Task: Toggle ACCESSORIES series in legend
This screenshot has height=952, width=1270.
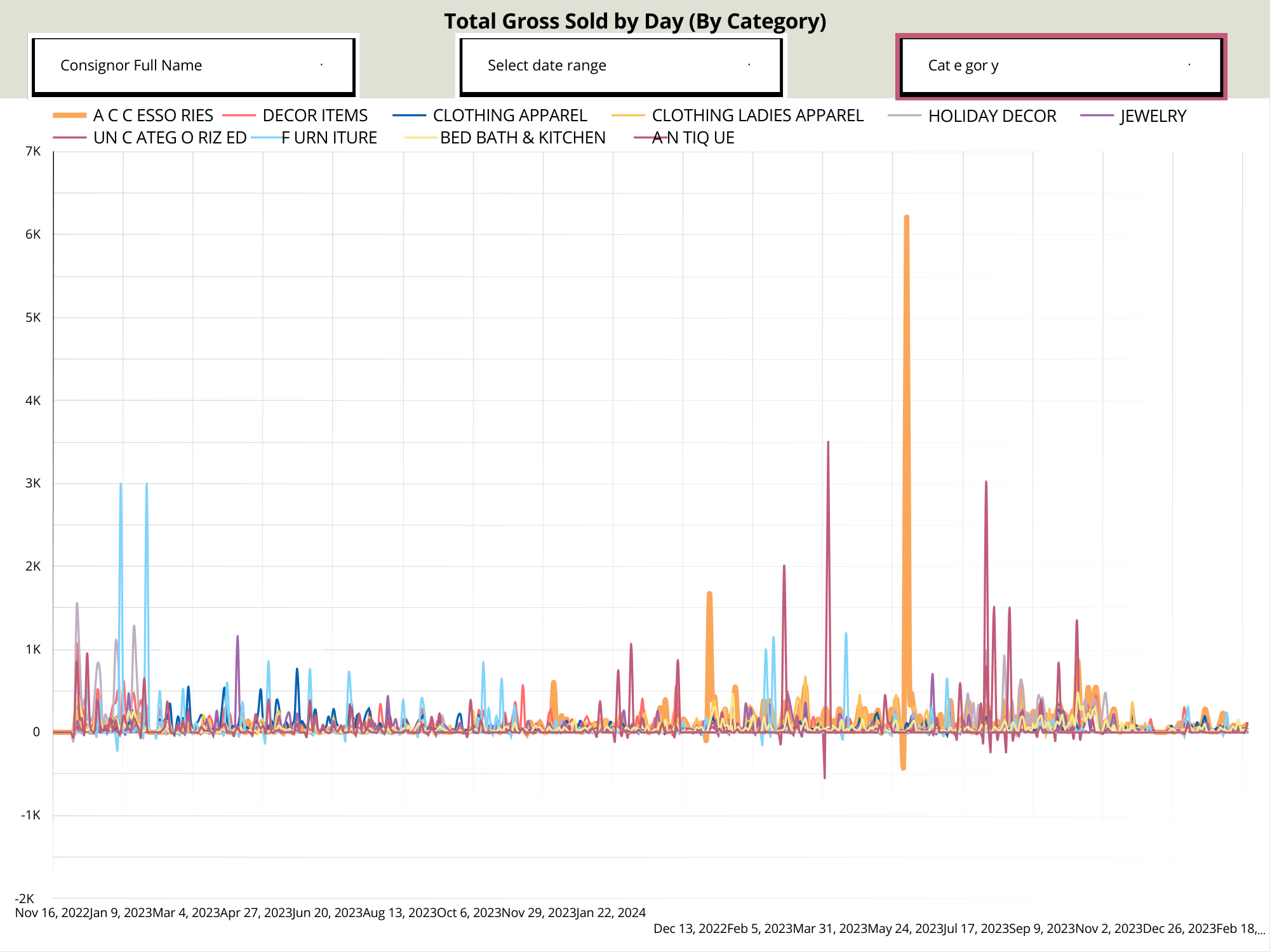Action: coord(153,116)
